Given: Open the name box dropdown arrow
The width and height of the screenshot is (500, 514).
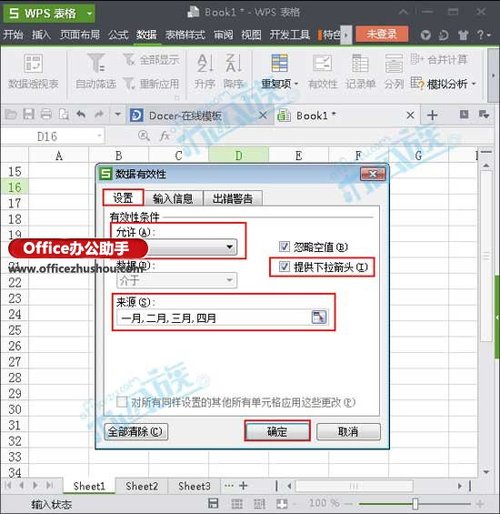Looking at the screenshot, I should click(99, 136).
